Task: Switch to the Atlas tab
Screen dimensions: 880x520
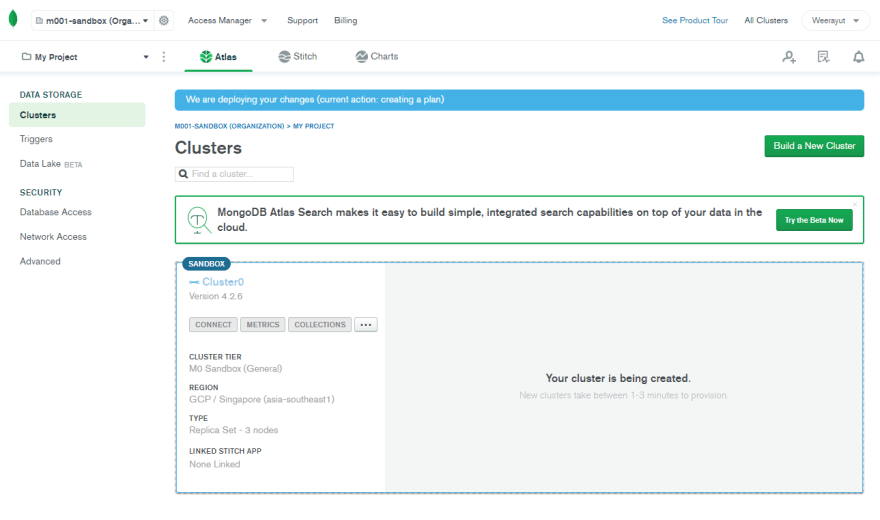Action: point(218,57)
